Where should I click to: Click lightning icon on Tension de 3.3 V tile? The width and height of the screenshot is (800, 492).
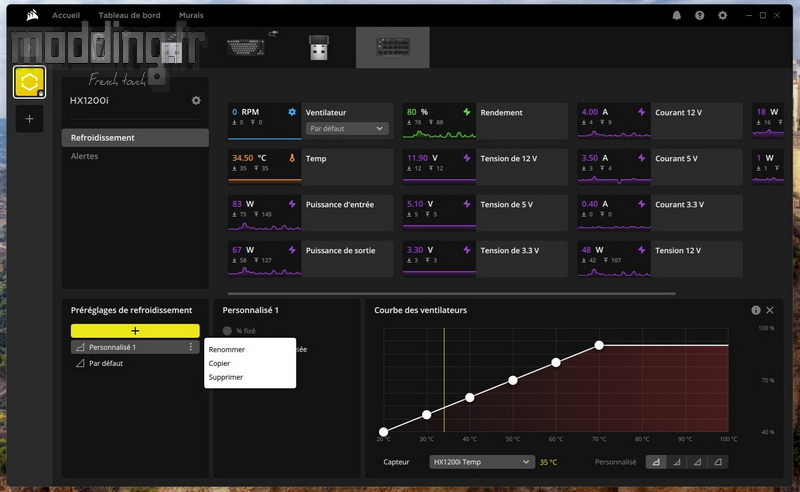pyautogui.click(x=466, y=250)
